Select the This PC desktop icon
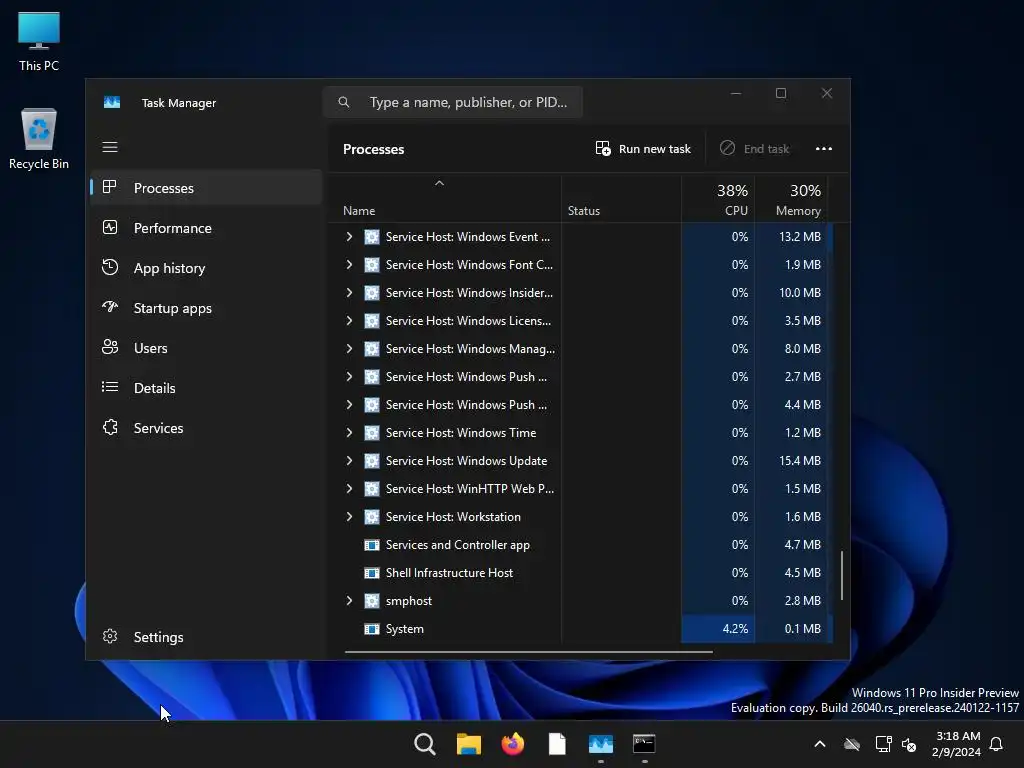Screen dimensions: 1024x768 click(39, 41)
